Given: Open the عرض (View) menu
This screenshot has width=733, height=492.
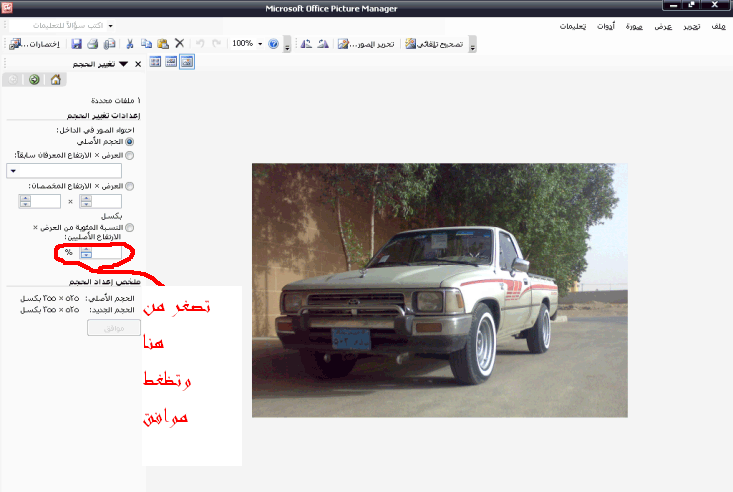Looking at the screenshot, I should click(x=663, y=27).
